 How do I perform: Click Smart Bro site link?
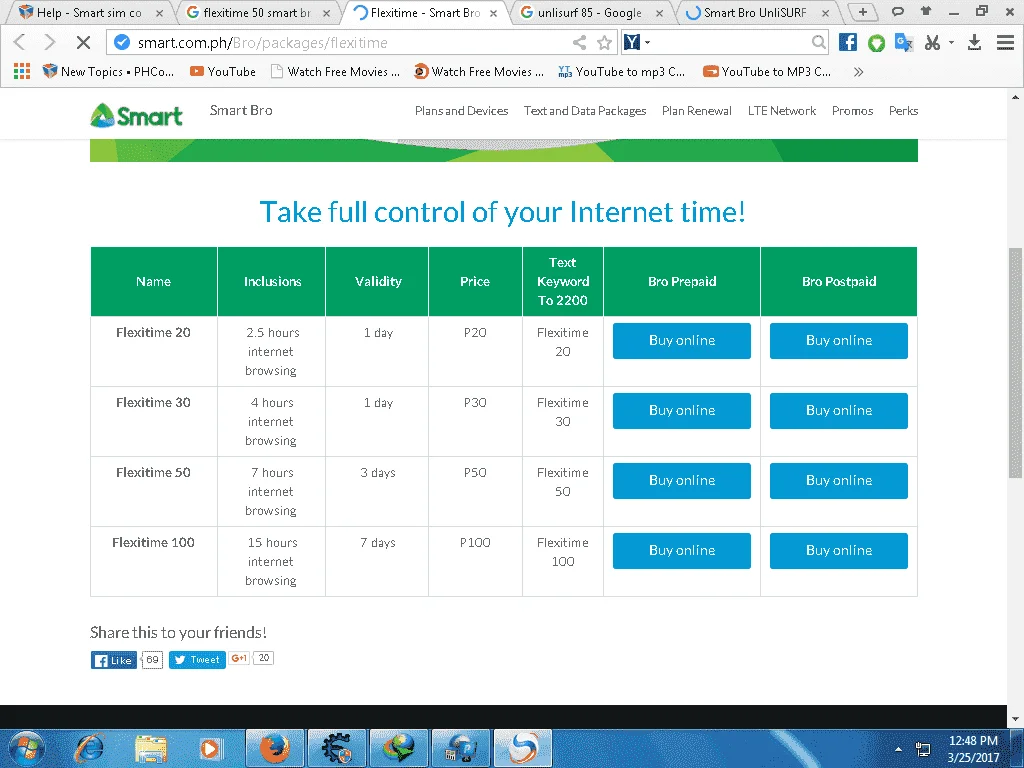tap(241, 110)
